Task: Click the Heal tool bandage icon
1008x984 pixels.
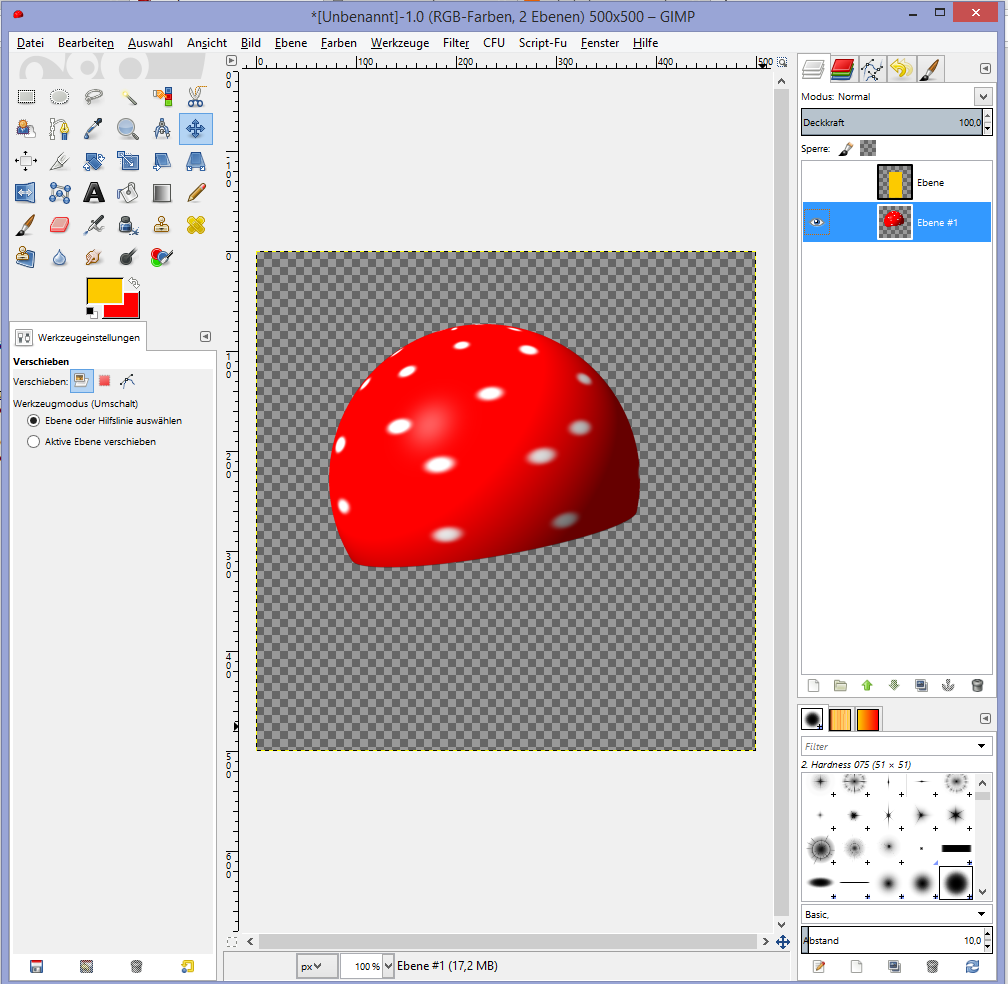Action: (x=195, y=224)
